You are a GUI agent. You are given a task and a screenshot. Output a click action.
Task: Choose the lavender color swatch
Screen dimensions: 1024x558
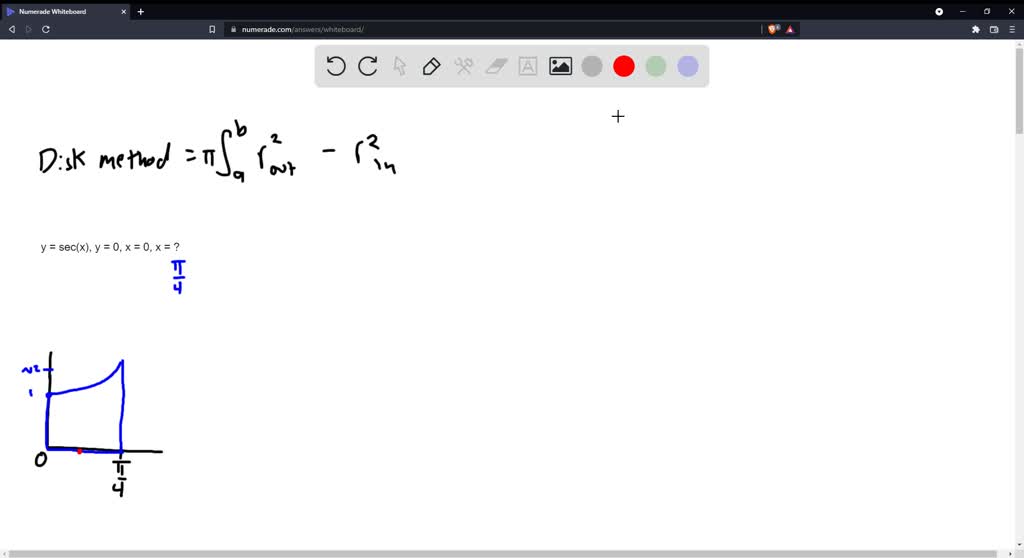click(x=688, y=67)
